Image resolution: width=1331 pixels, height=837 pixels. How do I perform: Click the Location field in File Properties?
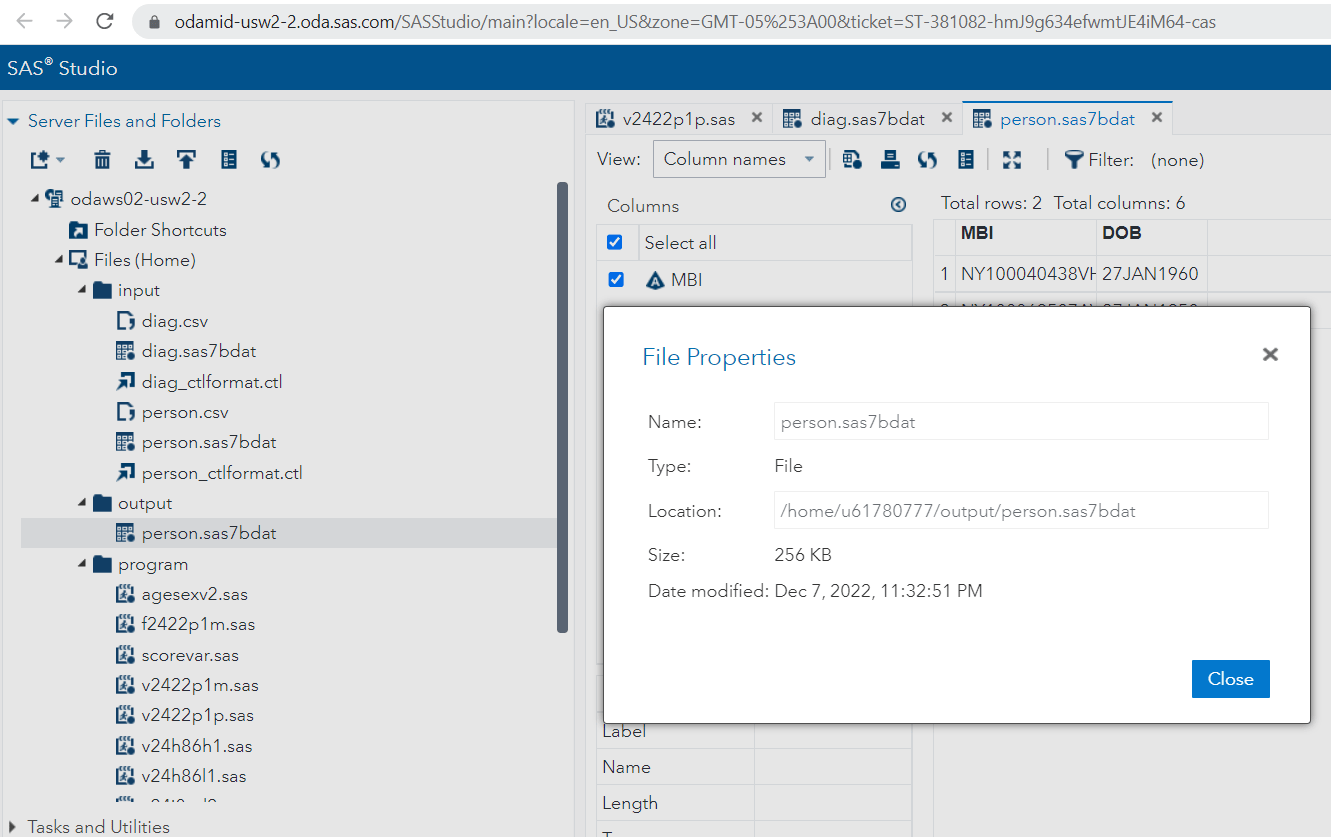[x=1020, y=510]
